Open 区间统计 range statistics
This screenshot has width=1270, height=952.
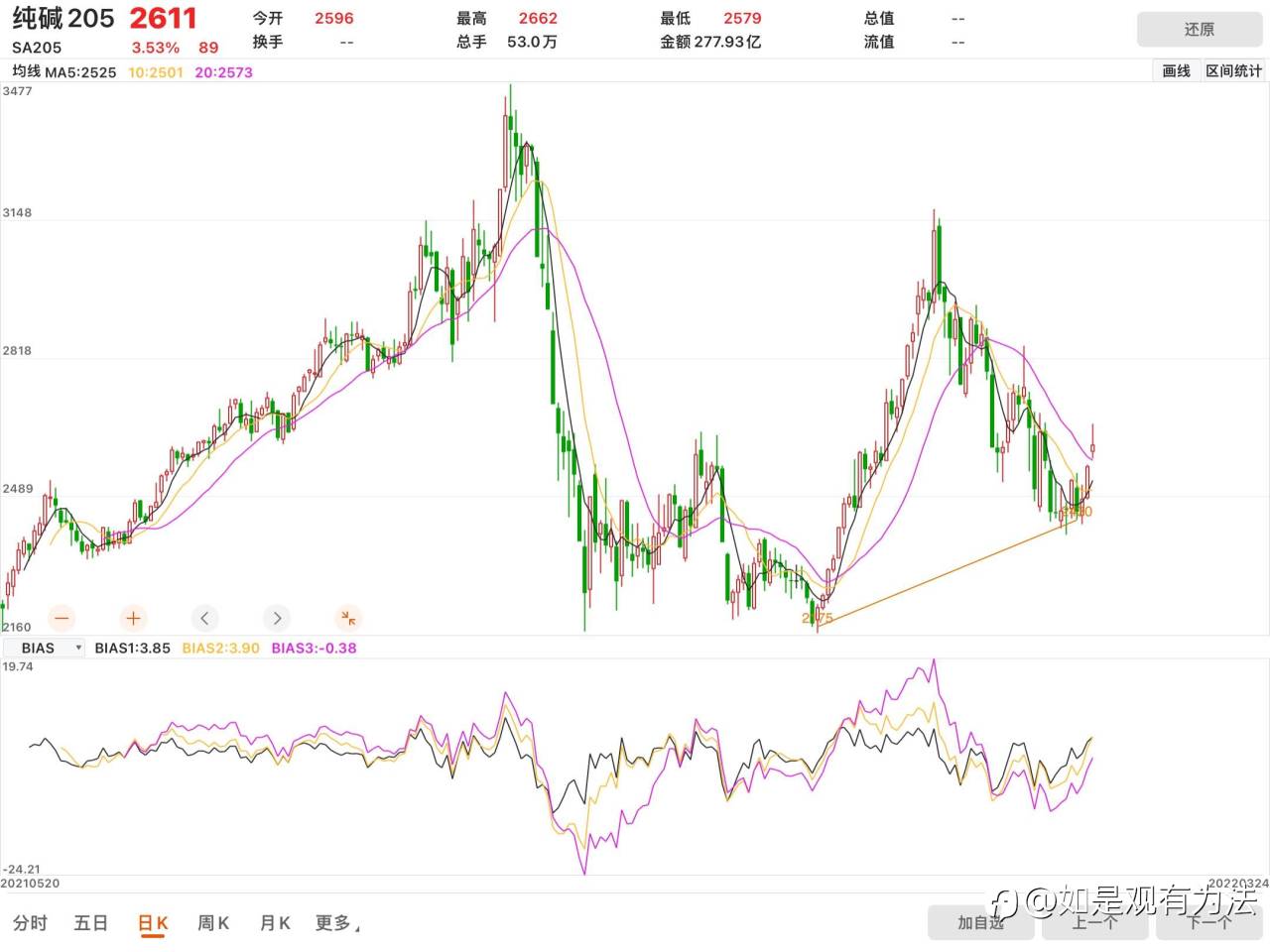click(1233, 70)
